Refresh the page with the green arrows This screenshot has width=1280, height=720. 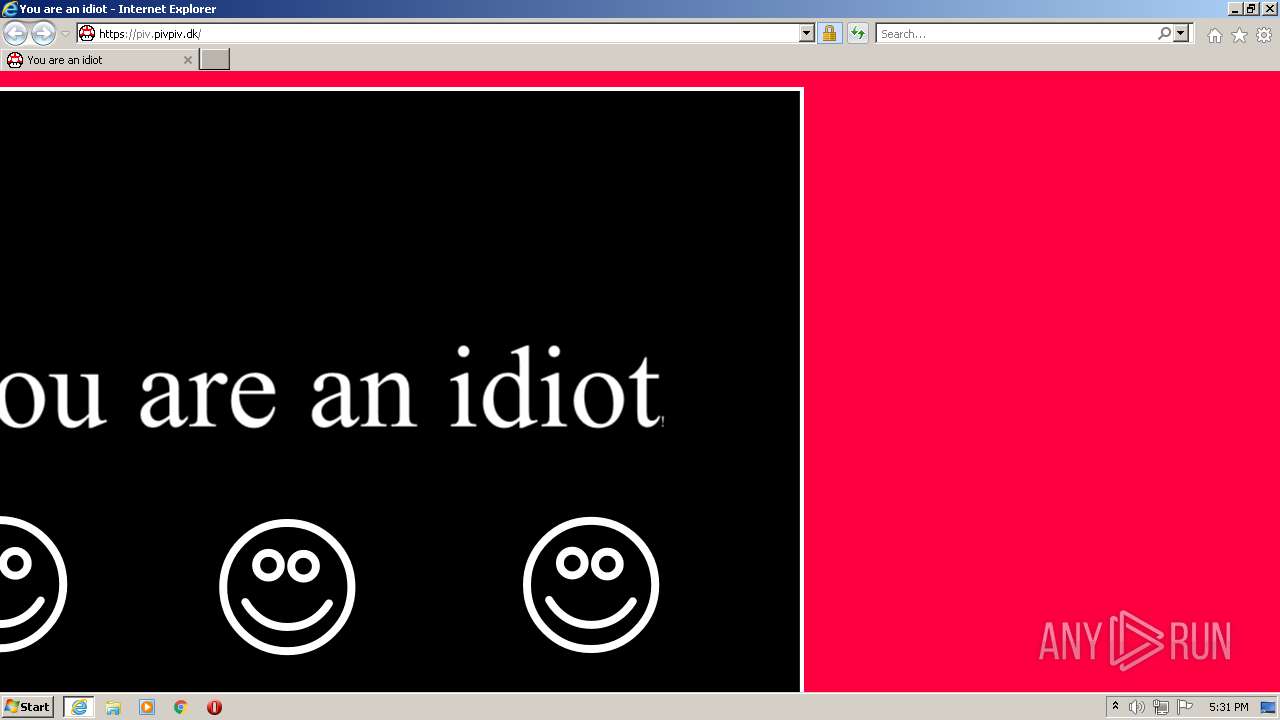click(x=858, y=34)
